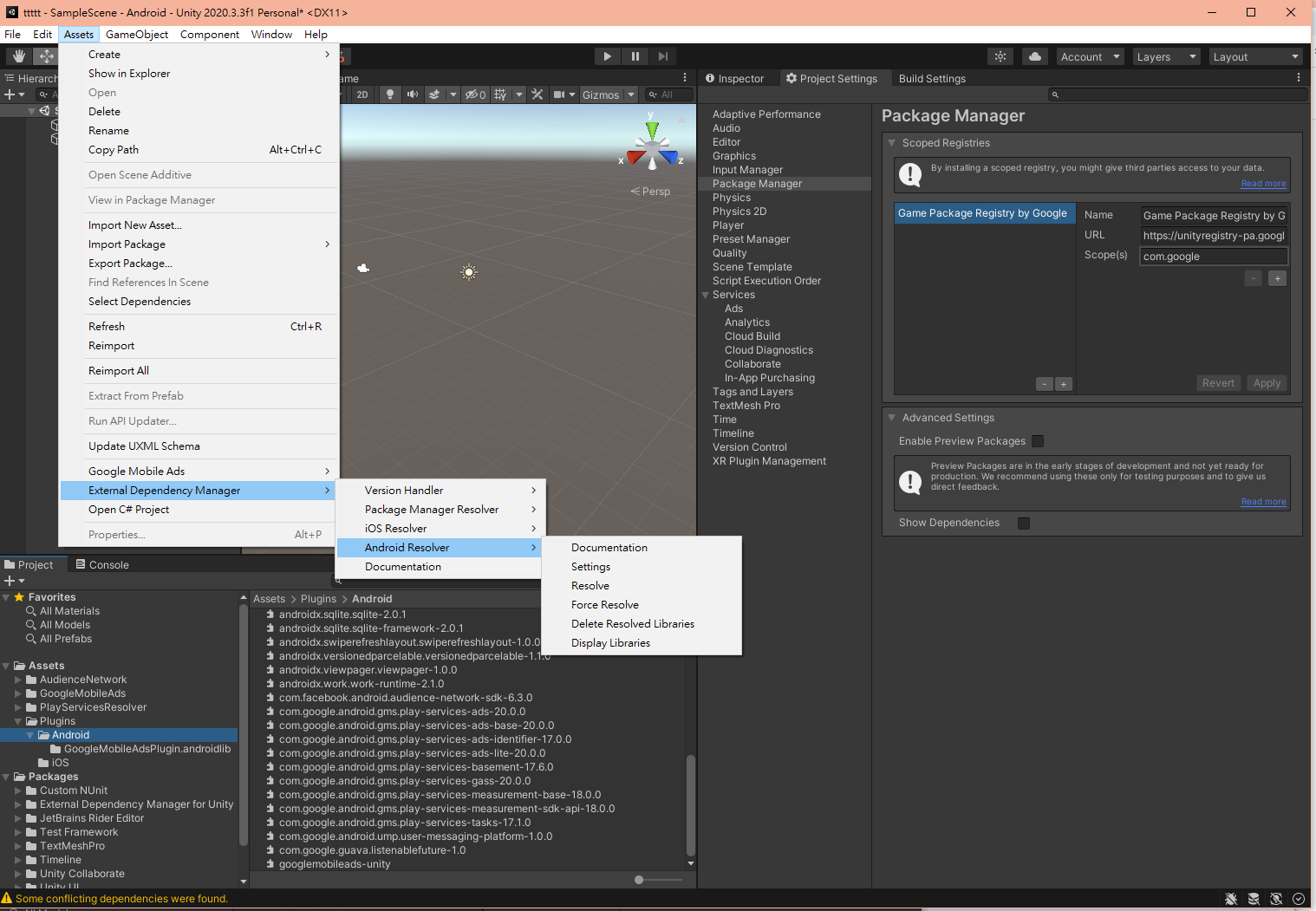The height and width of the screenshot is (911, 1316).
Task: Toggle hidden objects visibility count icon
Action: [x=476, y=94]
